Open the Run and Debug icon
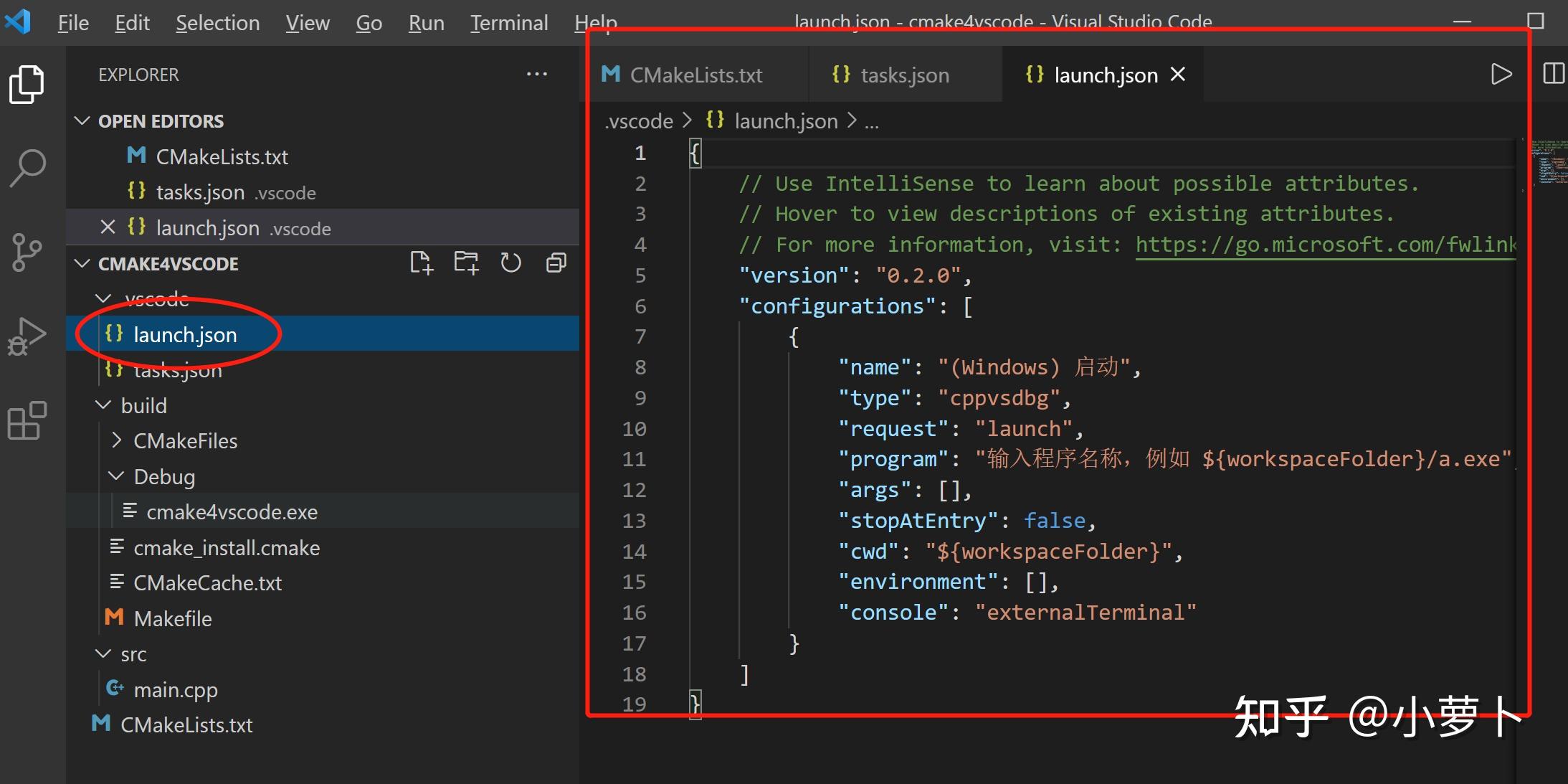Screen dimensions: 1568x784 [27, 334]
